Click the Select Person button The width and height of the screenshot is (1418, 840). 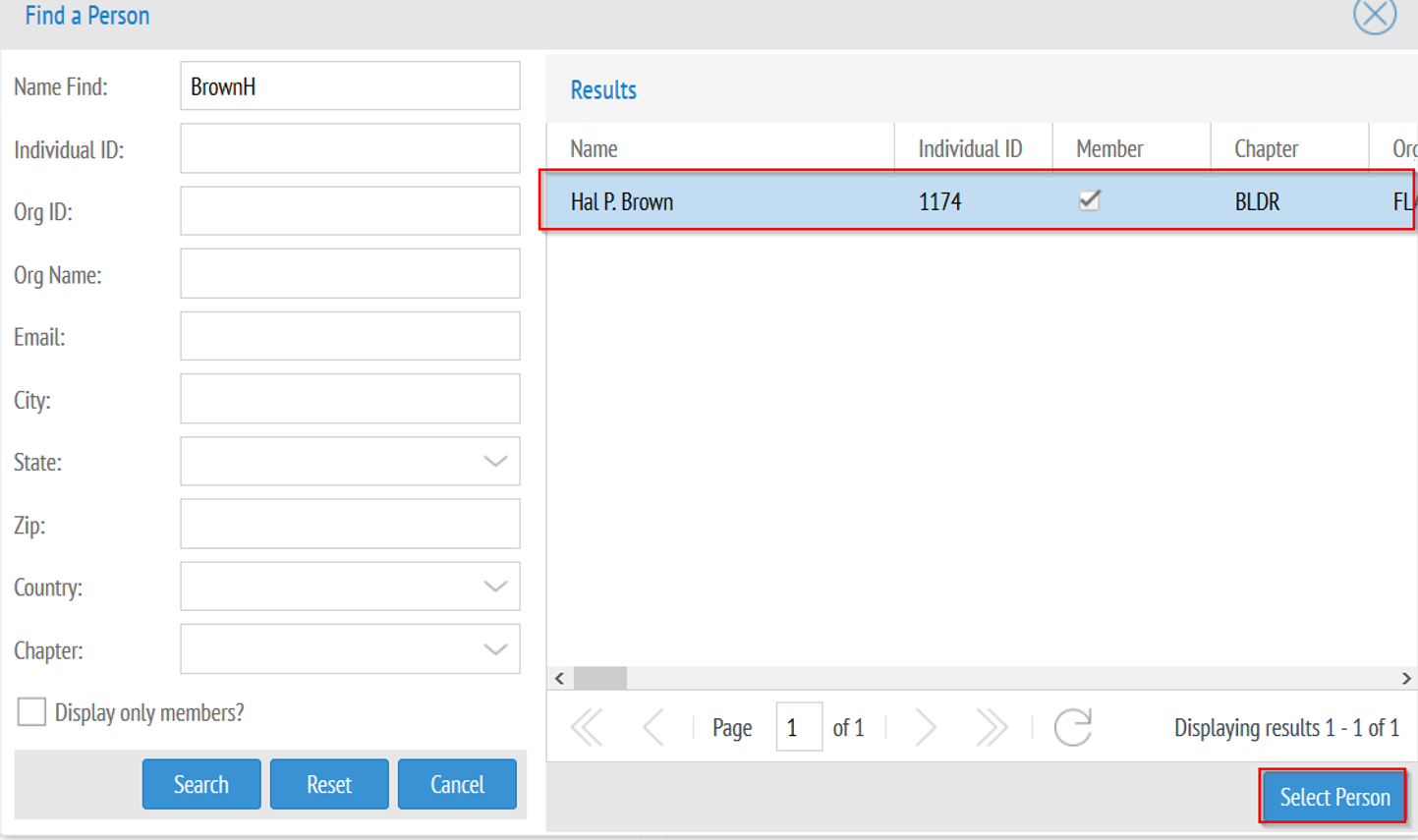[1333, 797]
